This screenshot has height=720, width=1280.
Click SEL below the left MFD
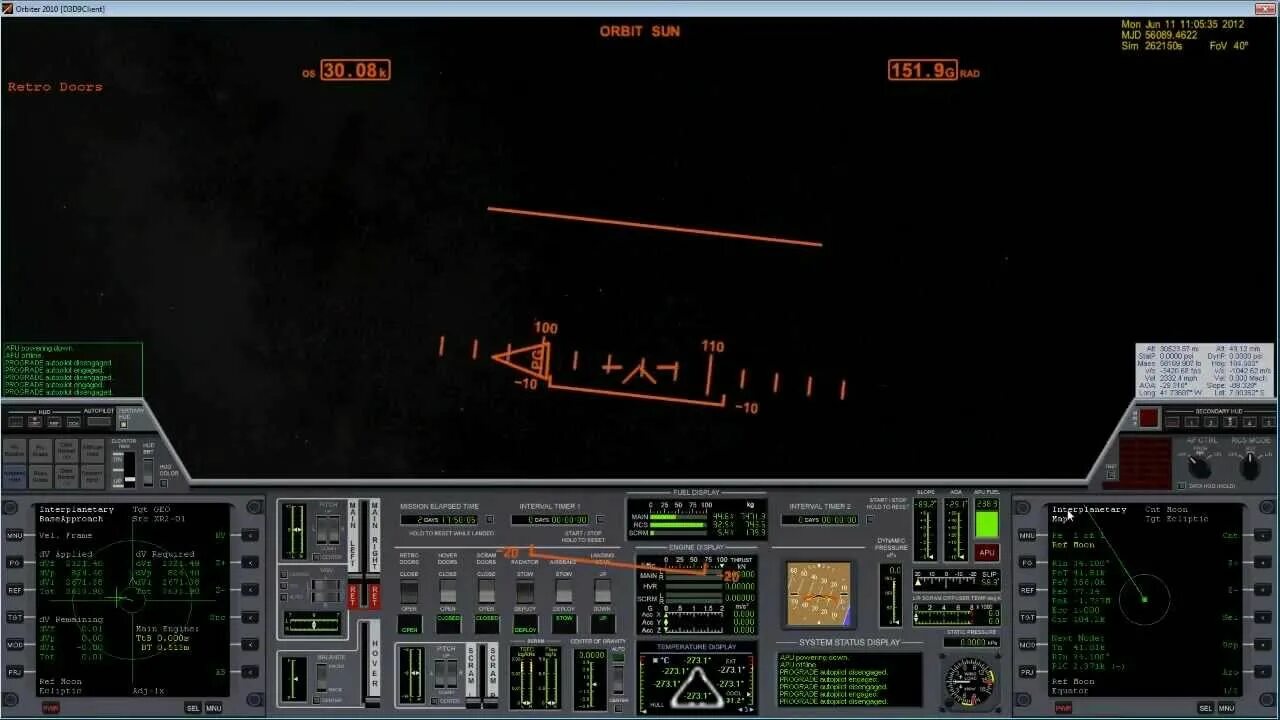coord(193,708)
